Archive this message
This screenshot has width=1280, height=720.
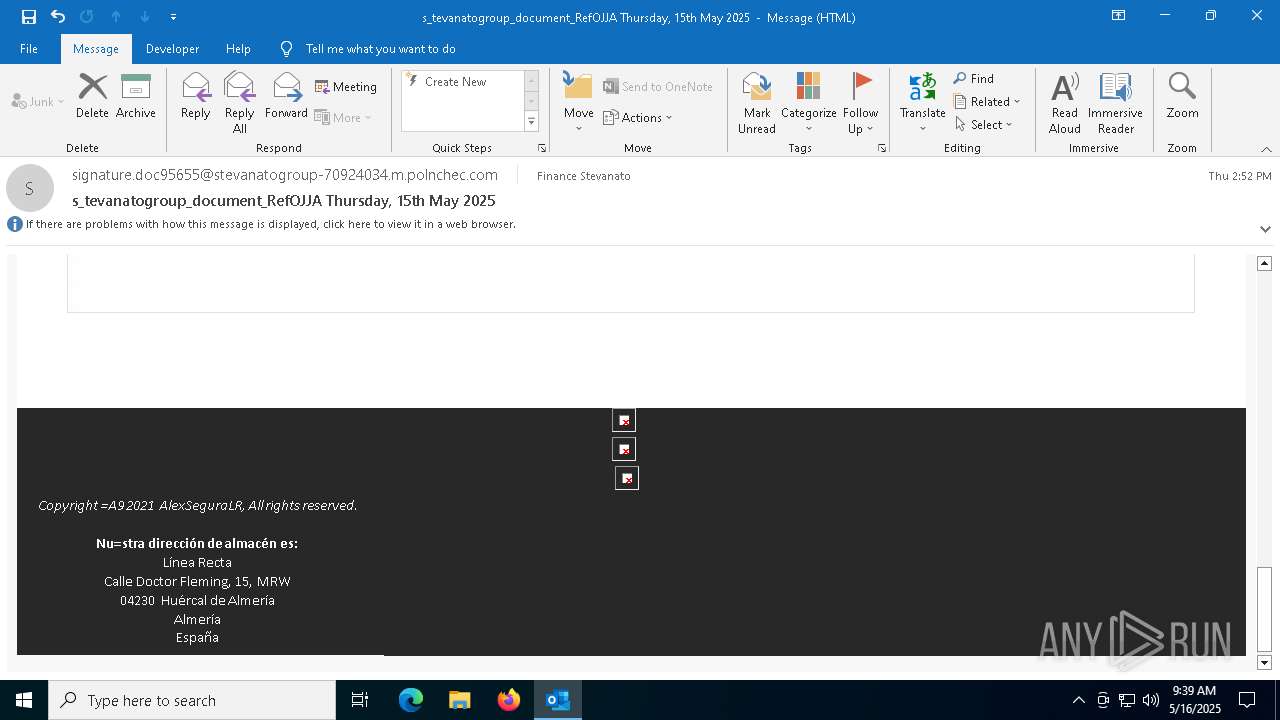pos(135,96)
